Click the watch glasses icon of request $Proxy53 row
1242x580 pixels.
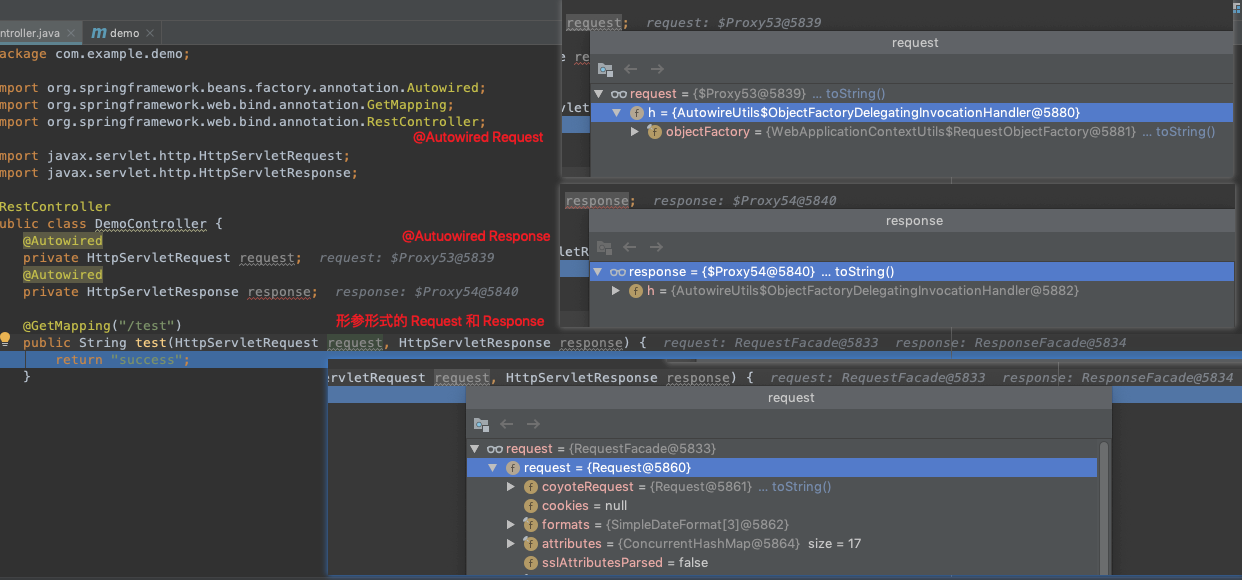(x=619, y=94)
